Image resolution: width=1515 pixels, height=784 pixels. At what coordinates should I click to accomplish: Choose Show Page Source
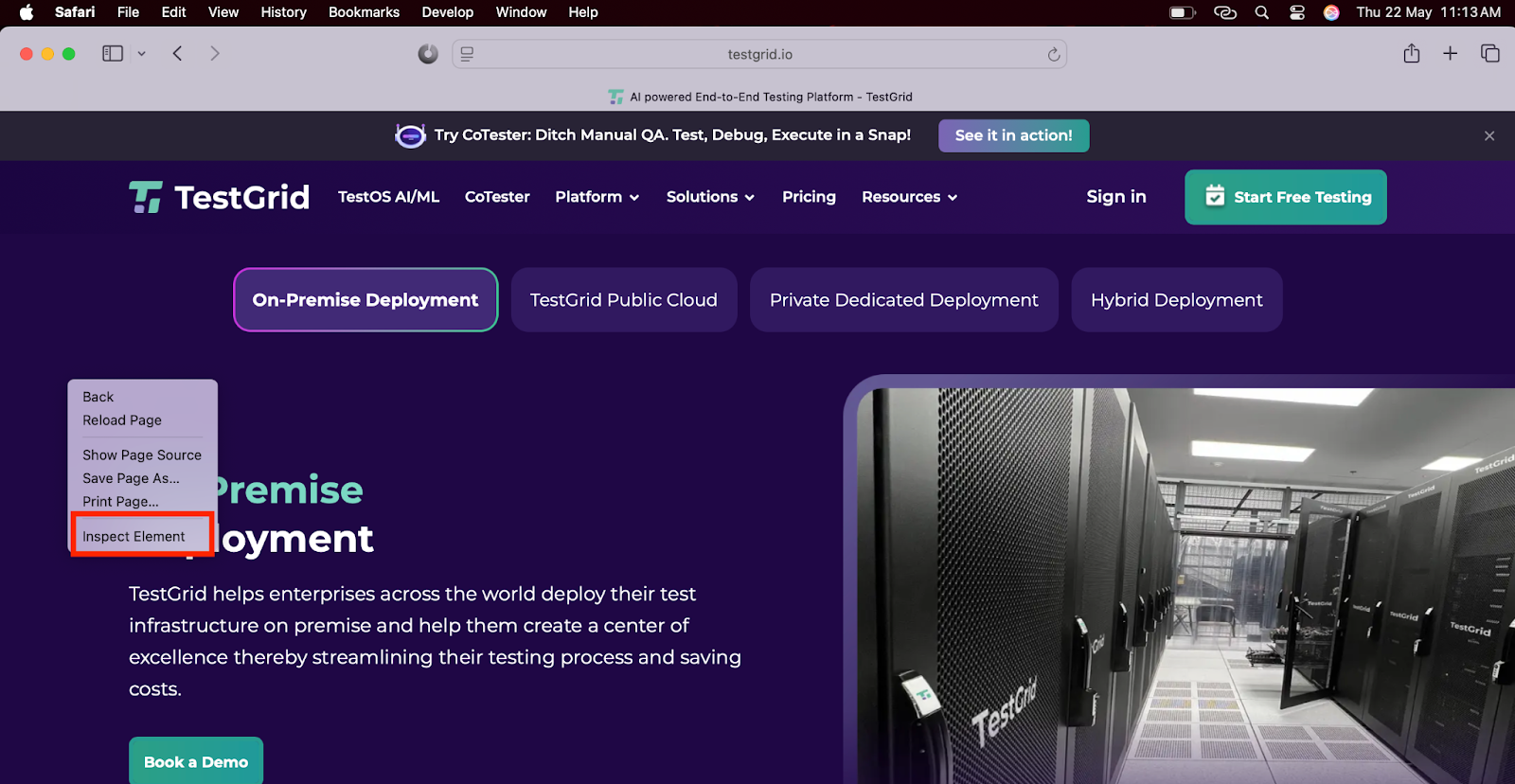(143, 455)
